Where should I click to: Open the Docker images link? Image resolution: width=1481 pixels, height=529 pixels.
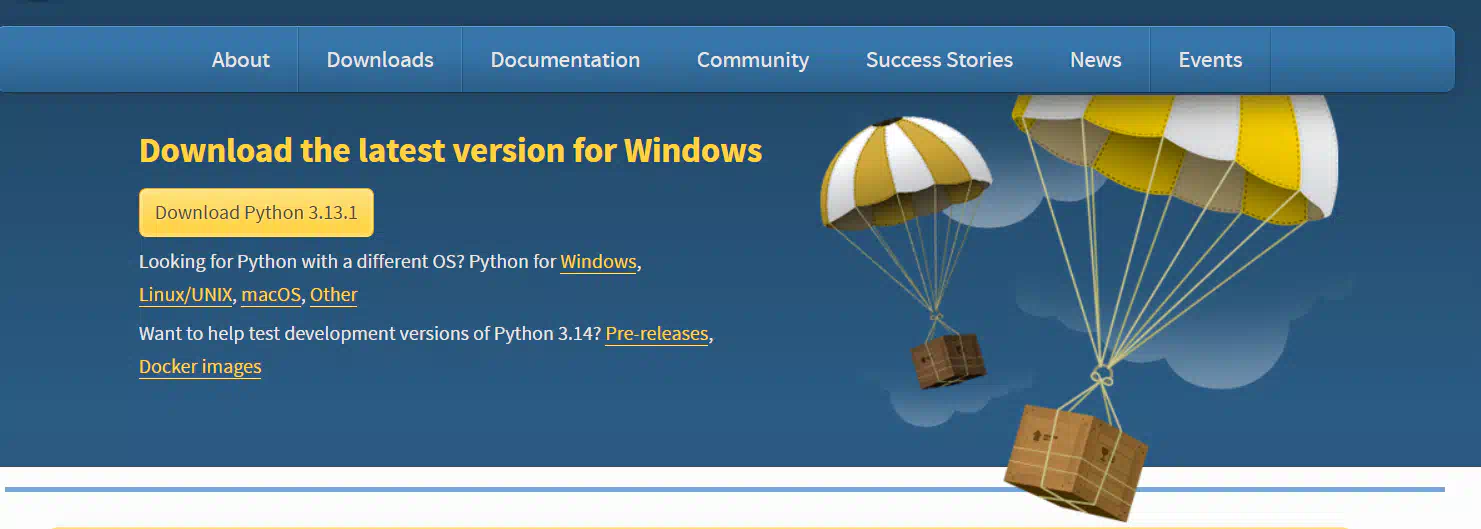tap(200, 367)
